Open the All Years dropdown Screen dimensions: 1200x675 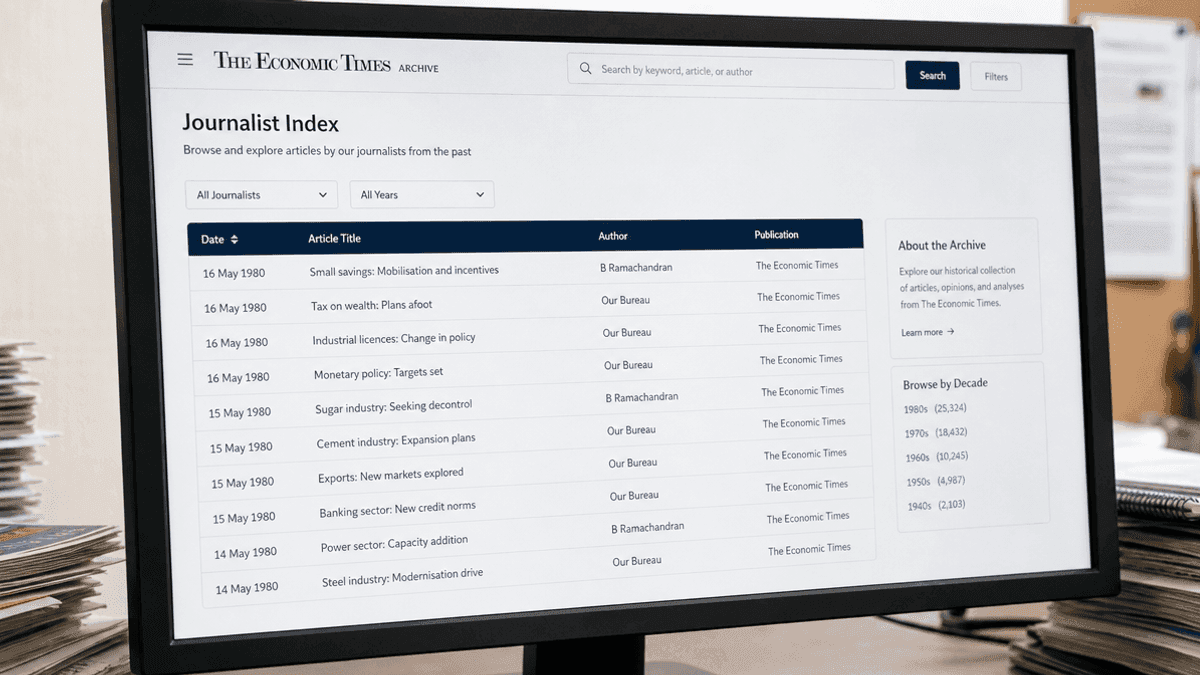tap(422, 195)
